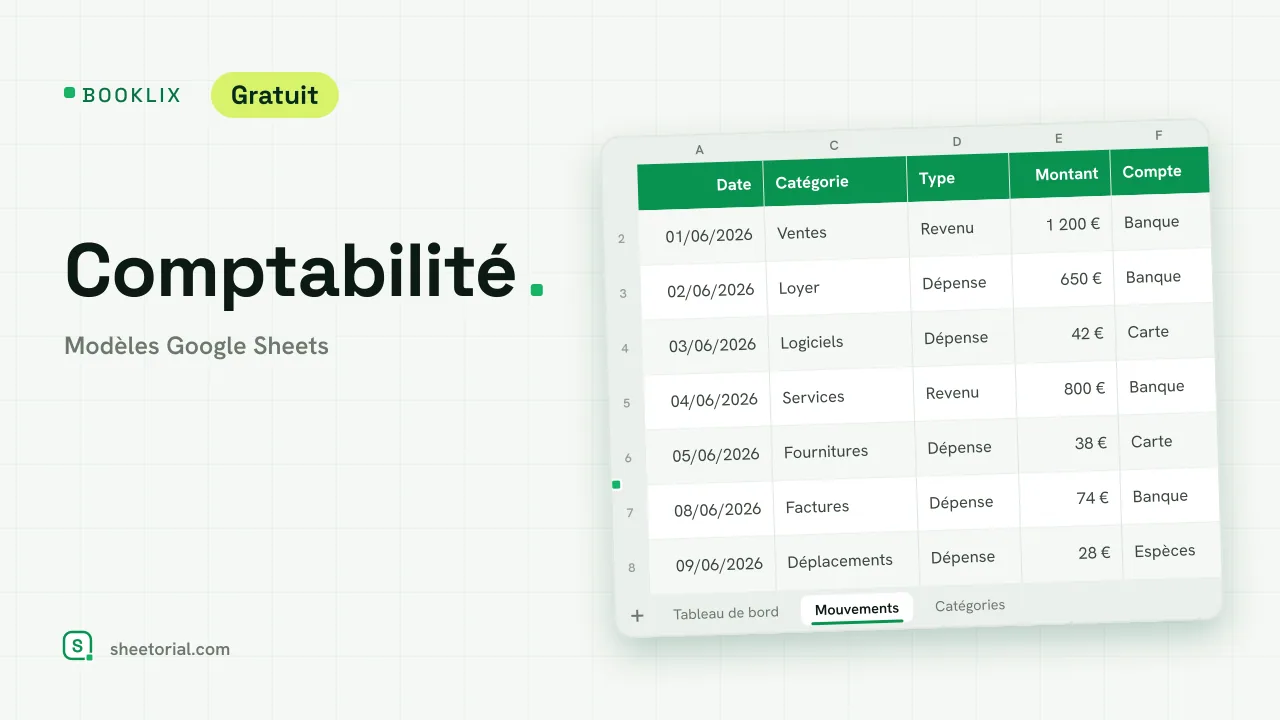Click the date cell 08/06/2026
This screenshot has height=720, width=1280.
coord(711,510)
